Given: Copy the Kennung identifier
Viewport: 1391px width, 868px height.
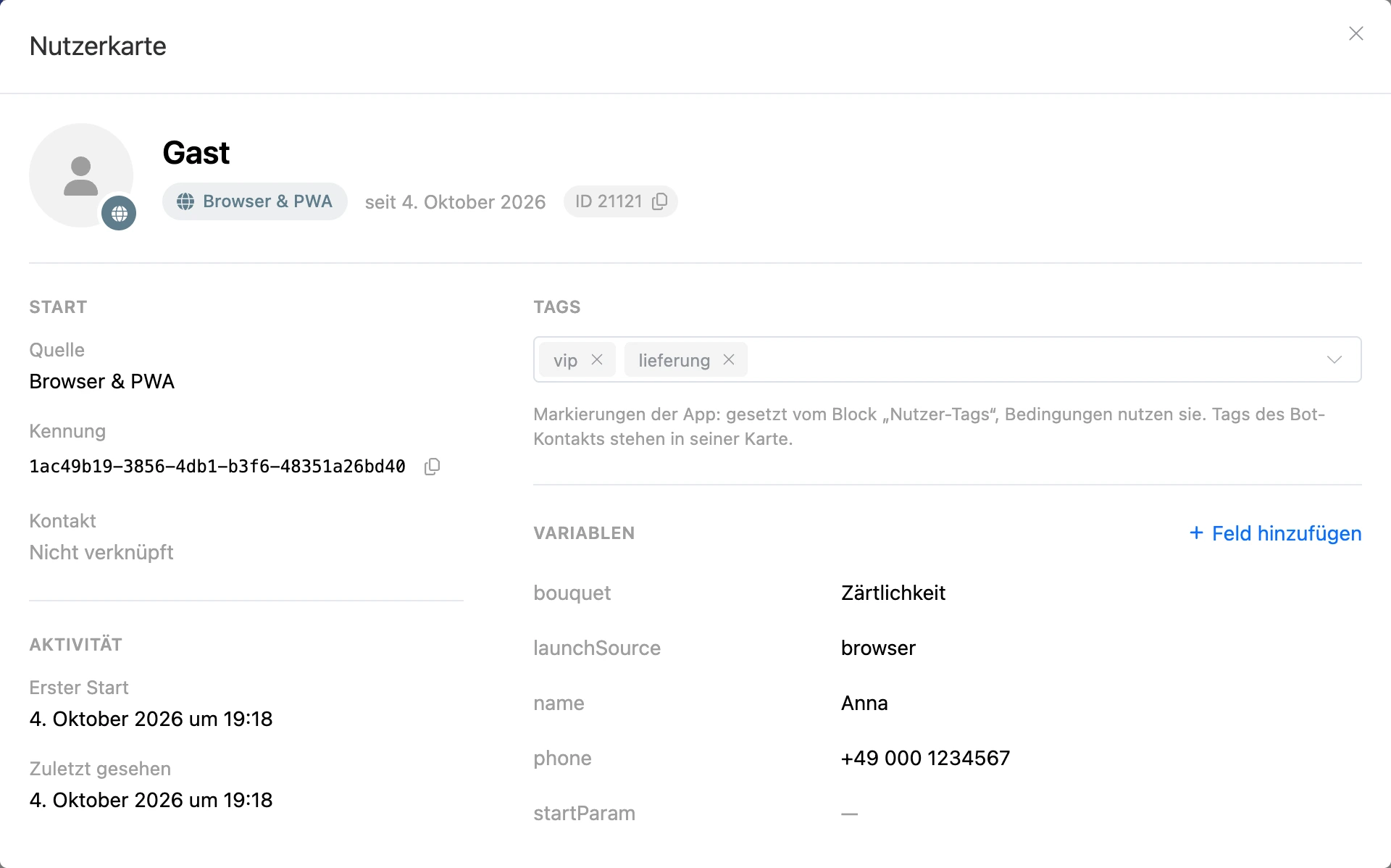Looking at the screenshot, I should [433, 467].
